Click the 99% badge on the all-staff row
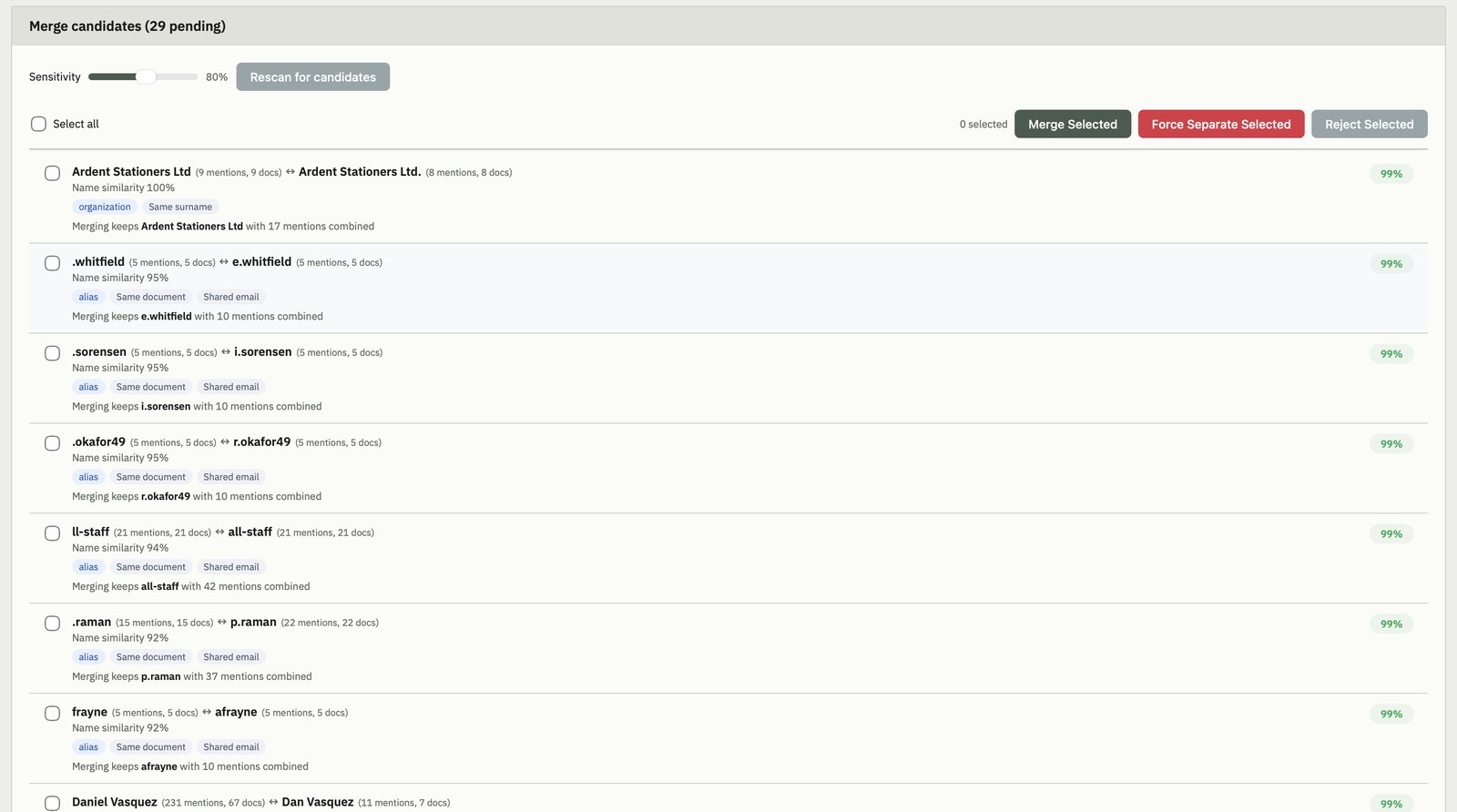Screen dimensions: 1457x812 pos(1391,534)
